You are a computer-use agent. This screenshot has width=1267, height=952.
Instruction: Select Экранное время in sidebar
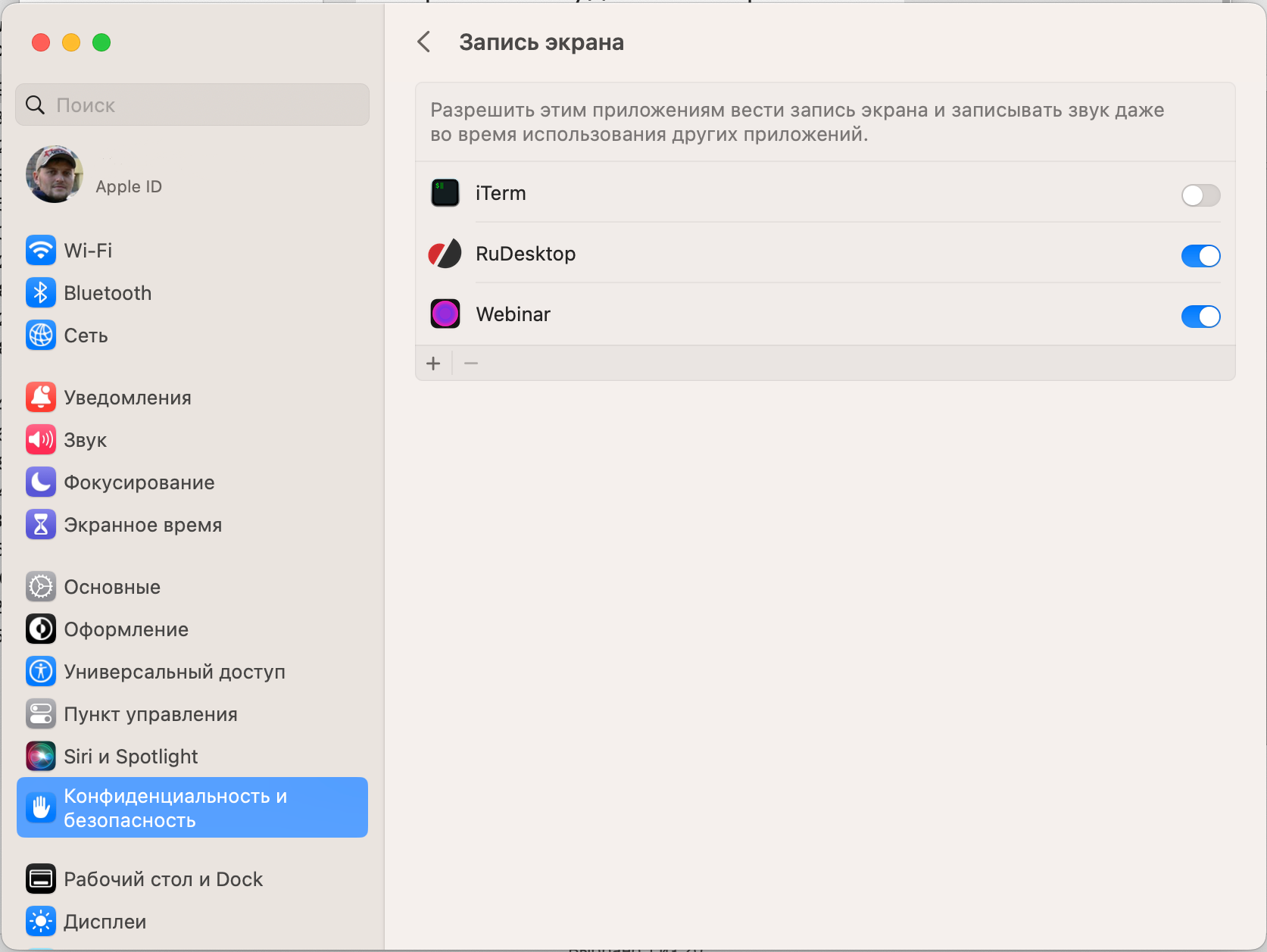pyautogui.click(x=192, y=524)
